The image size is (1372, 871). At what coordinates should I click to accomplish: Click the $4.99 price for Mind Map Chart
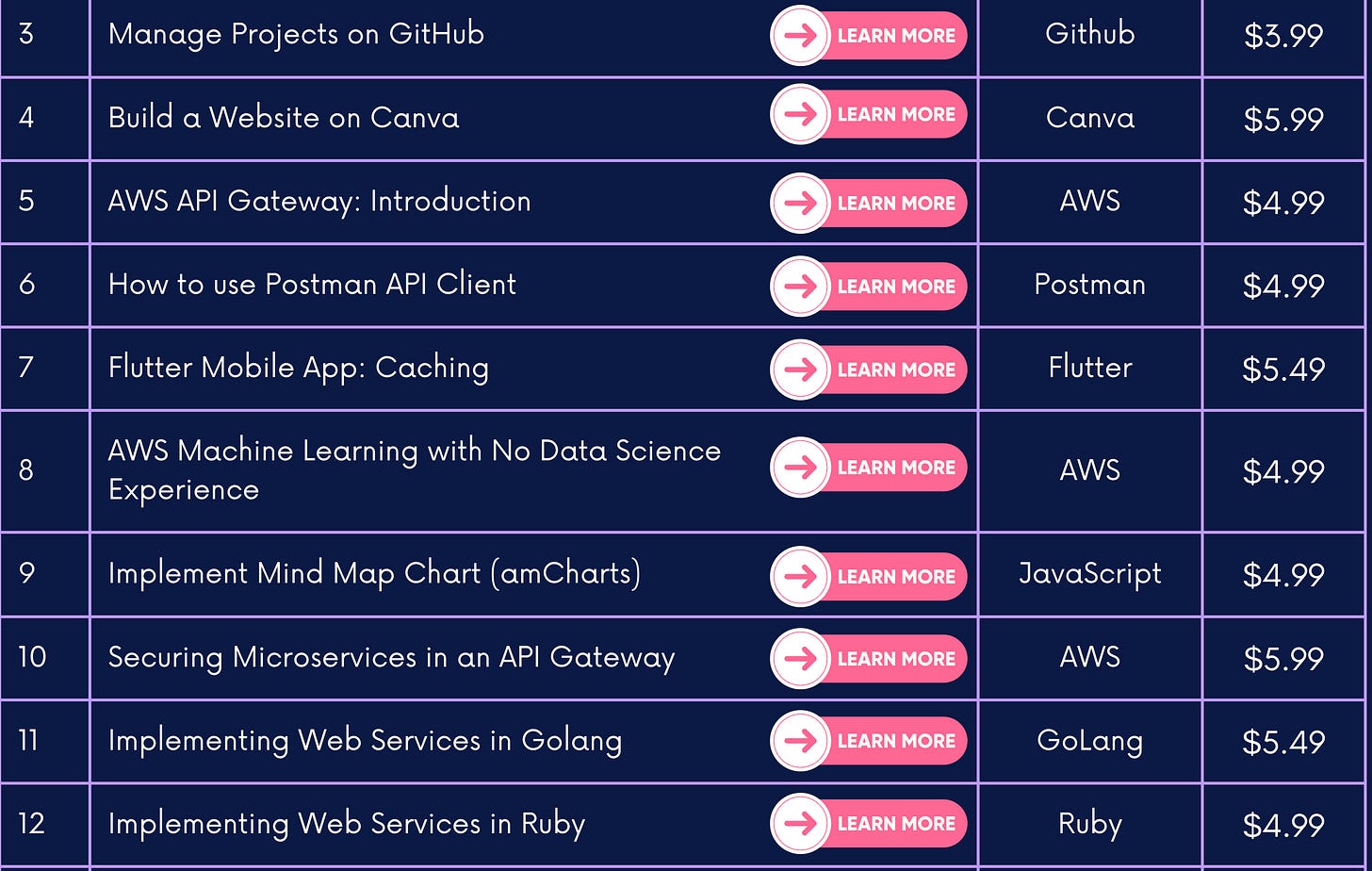point(1283,574)
